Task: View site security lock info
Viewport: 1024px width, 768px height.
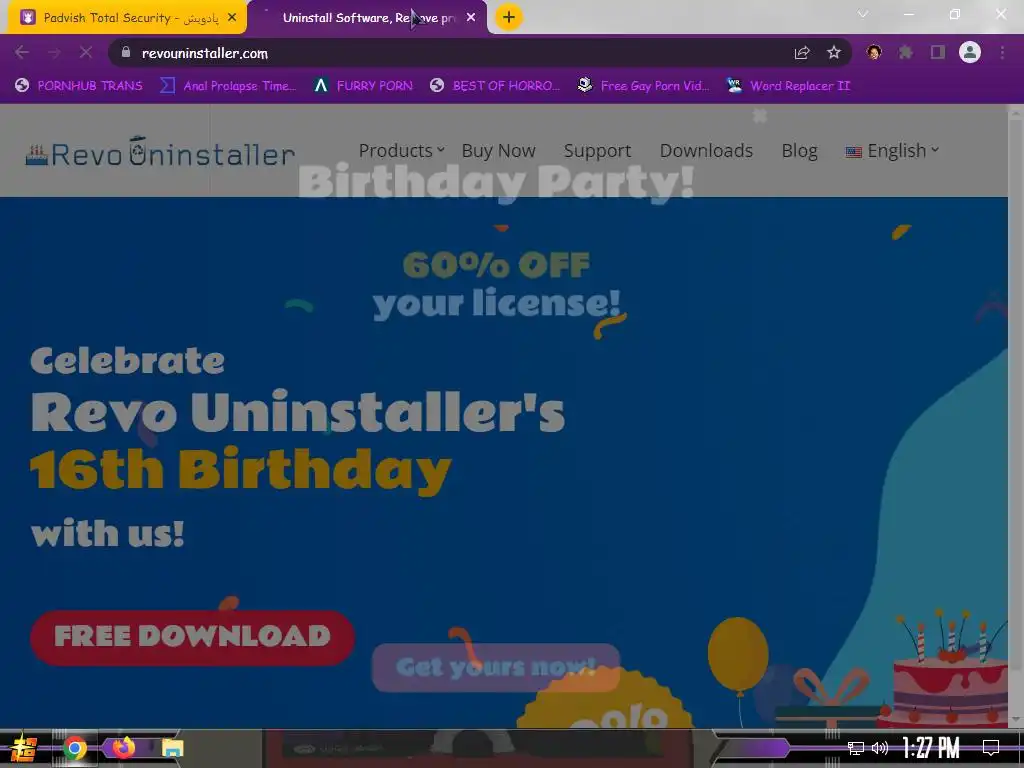Action: pyautogui.click(x=126, y=52)
